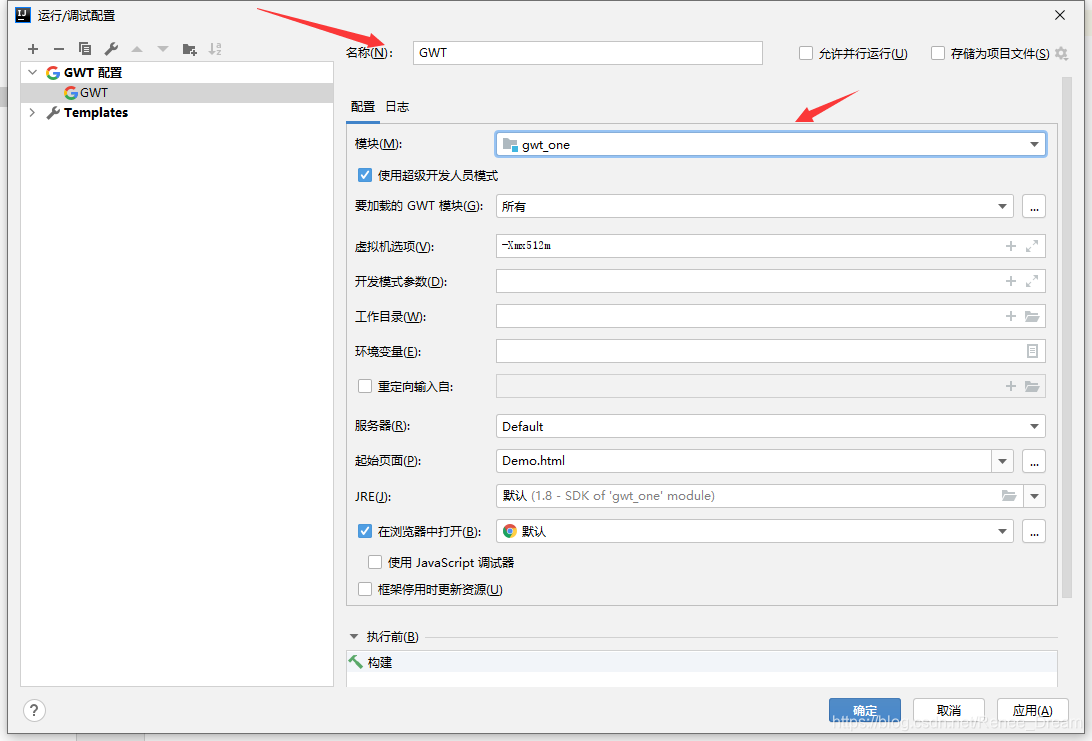Click the cancel button
The height and width of the screenshot is (741, 1092).
click(x=949, y=710)
